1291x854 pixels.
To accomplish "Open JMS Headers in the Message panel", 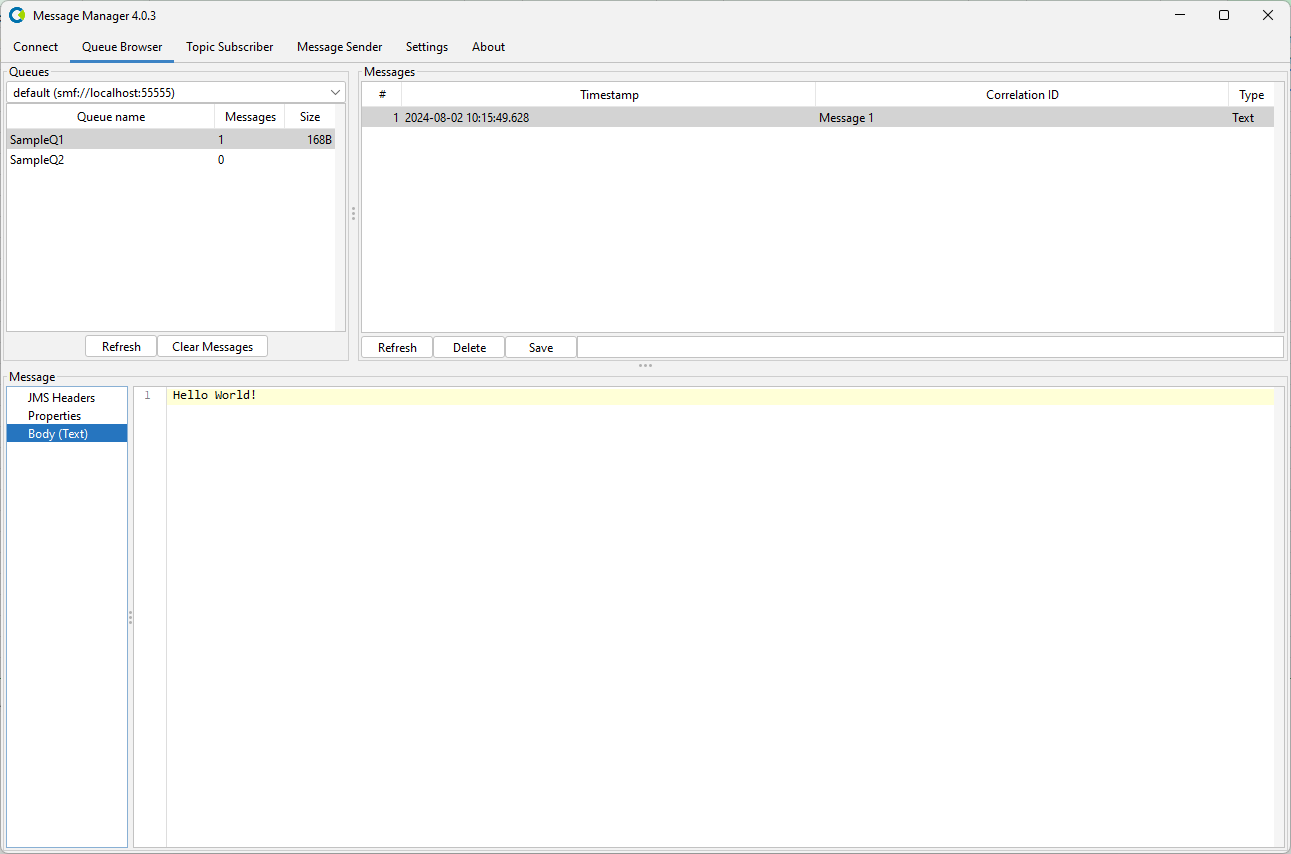I will click(x=61, y=398).
